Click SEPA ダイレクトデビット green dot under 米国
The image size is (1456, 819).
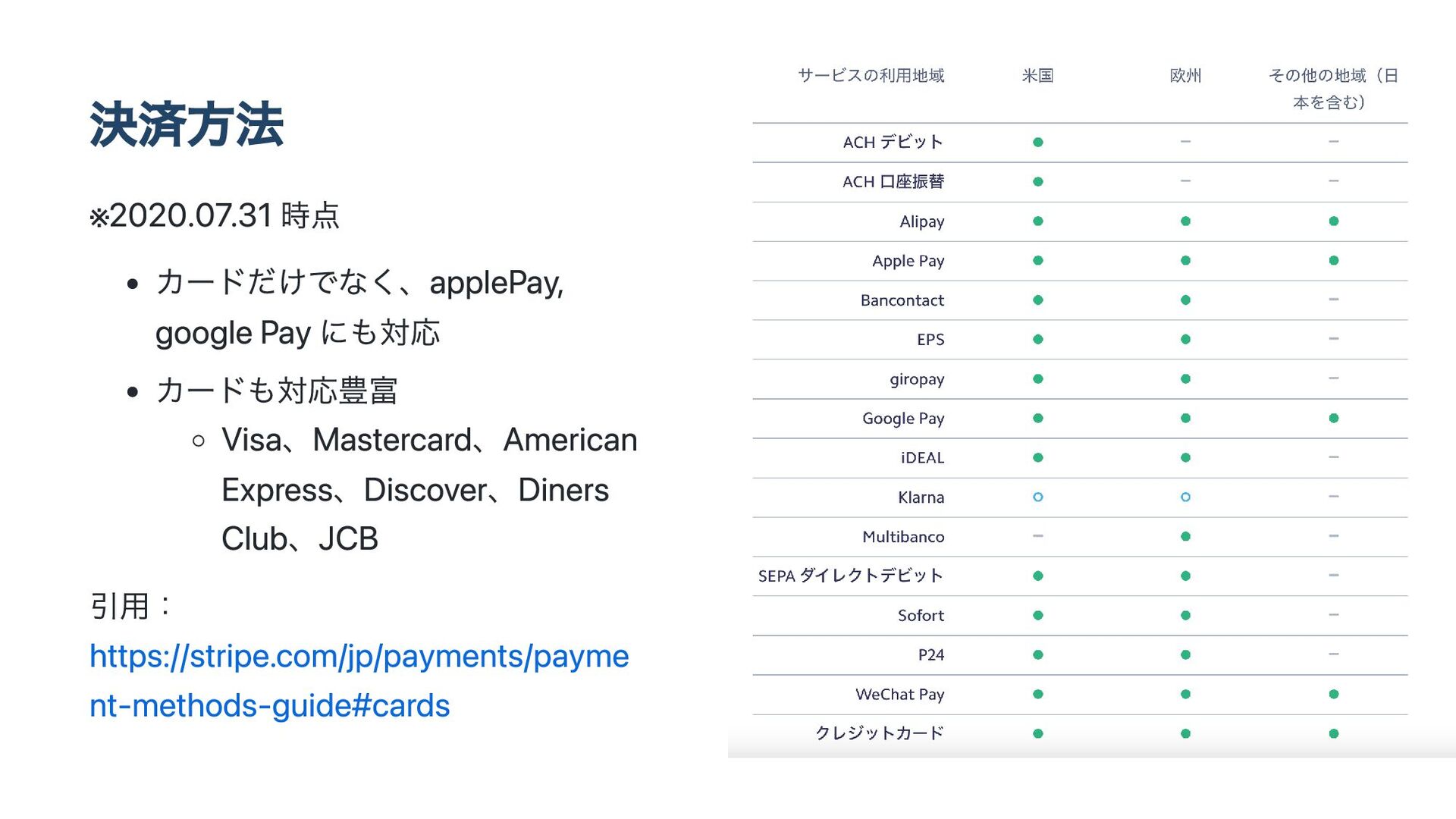[1038, 576]
